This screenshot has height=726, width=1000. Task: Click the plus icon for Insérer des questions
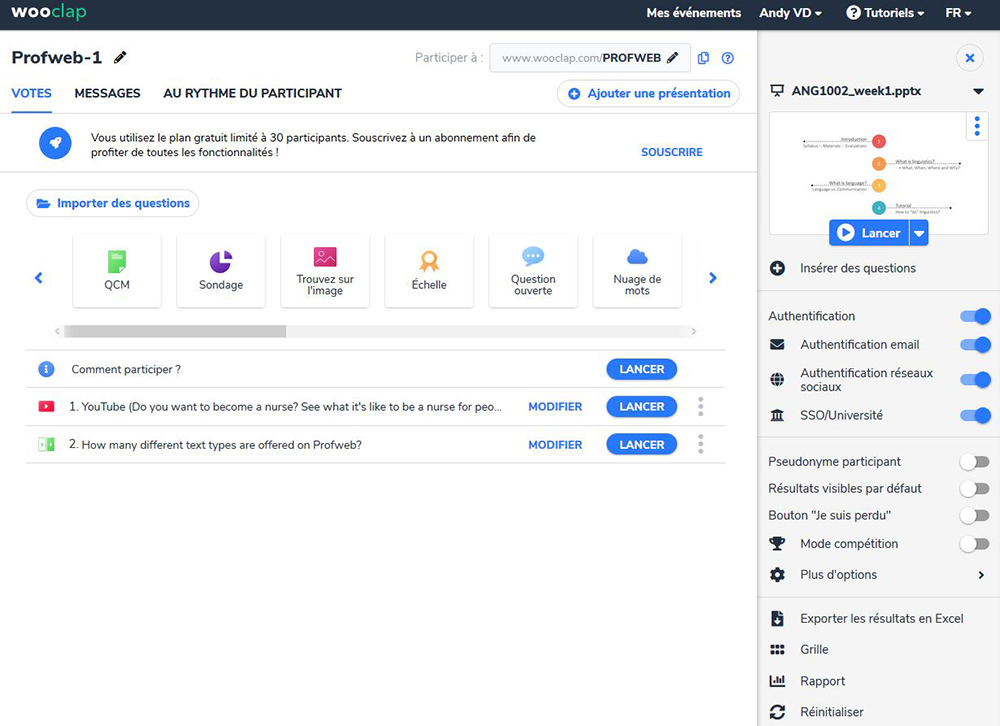pyautogui.click(x=777, y=269)
